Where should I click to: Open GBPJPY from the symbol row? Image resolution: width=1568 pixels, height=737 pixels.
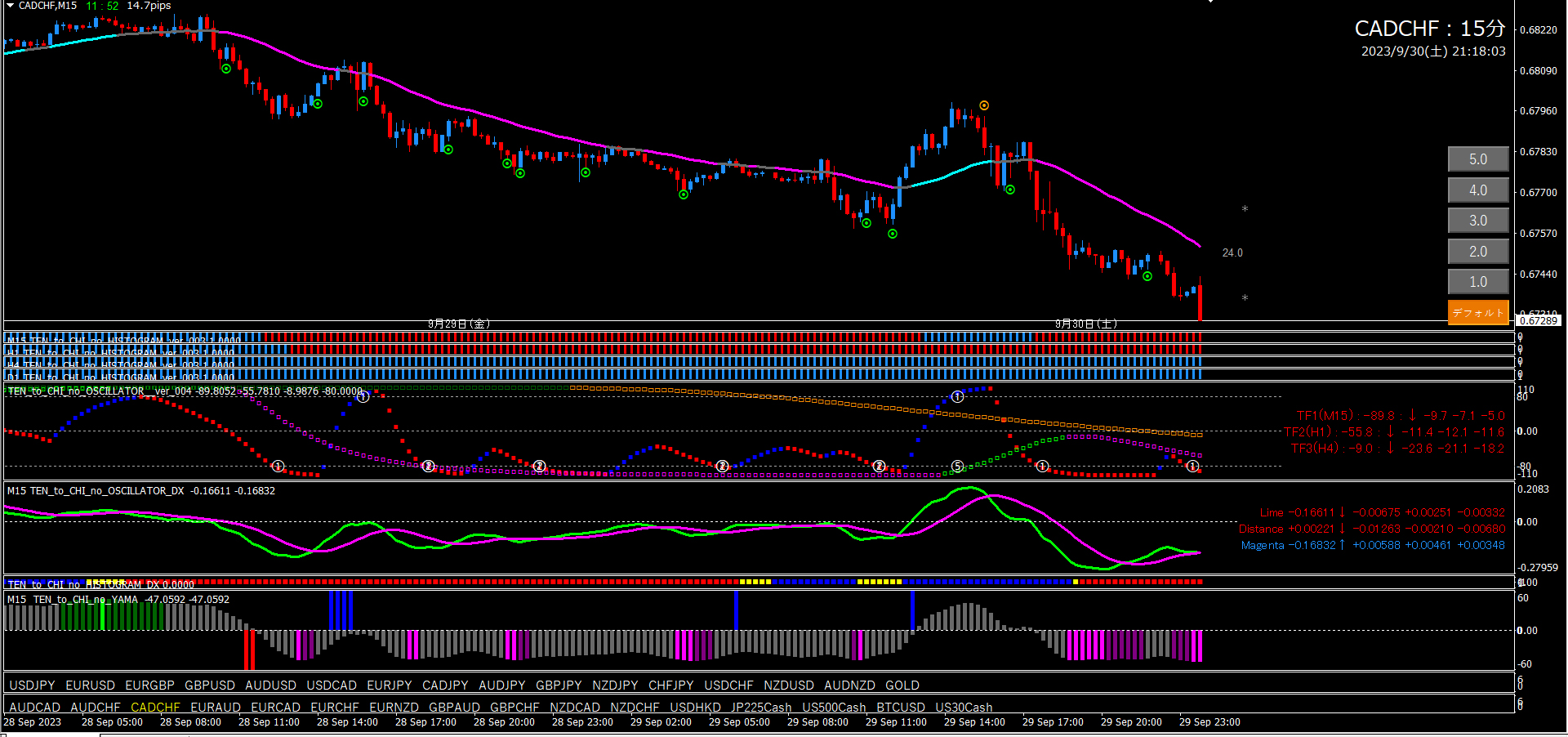point(559,686)
